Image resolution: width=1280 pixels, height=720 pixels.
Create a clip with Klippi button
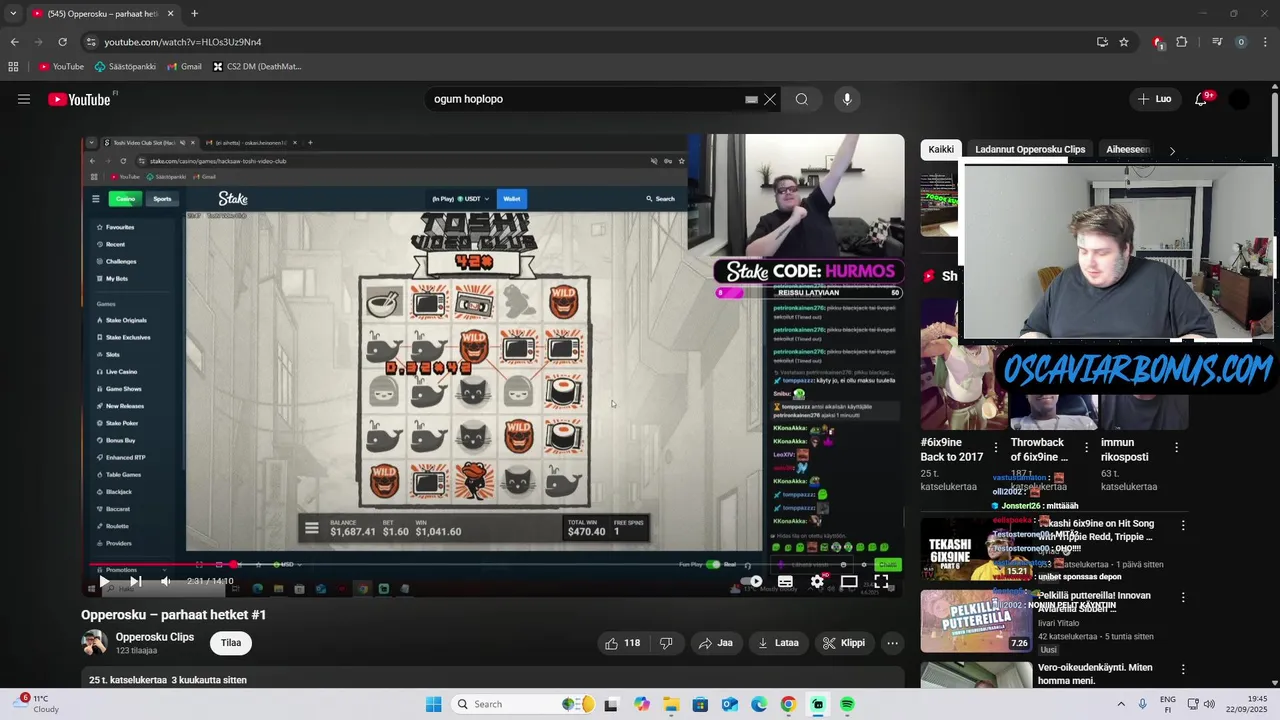pyautogui.click(x=844, y=643)
